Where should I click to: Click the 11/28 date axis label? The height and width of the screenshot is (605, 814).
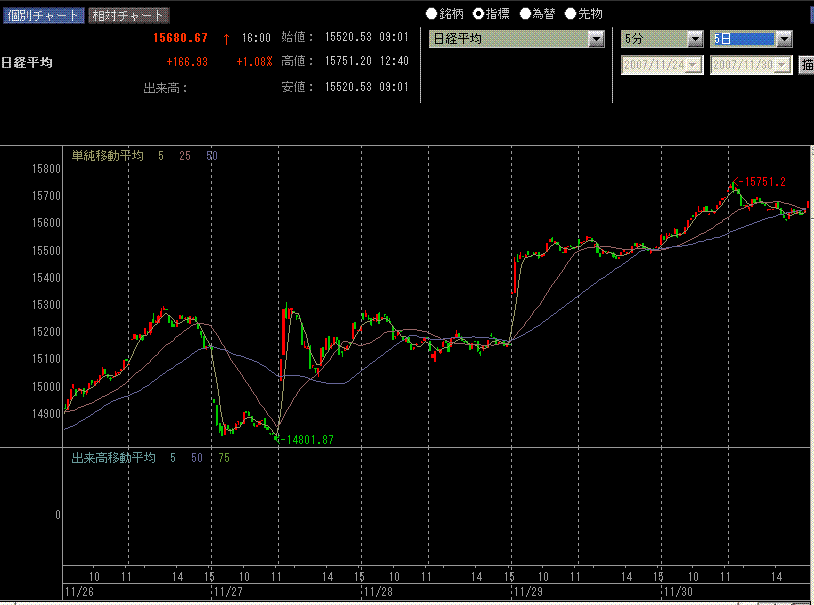click(x=378, y=592)
